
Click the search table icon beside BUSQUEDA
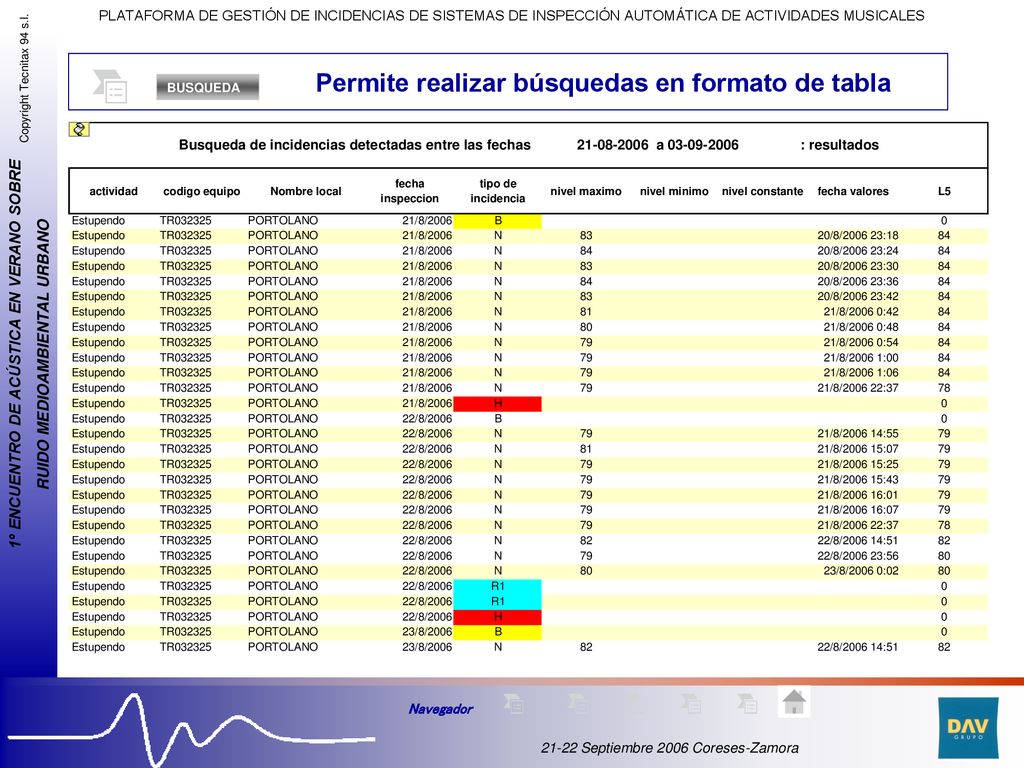[110, 86]
